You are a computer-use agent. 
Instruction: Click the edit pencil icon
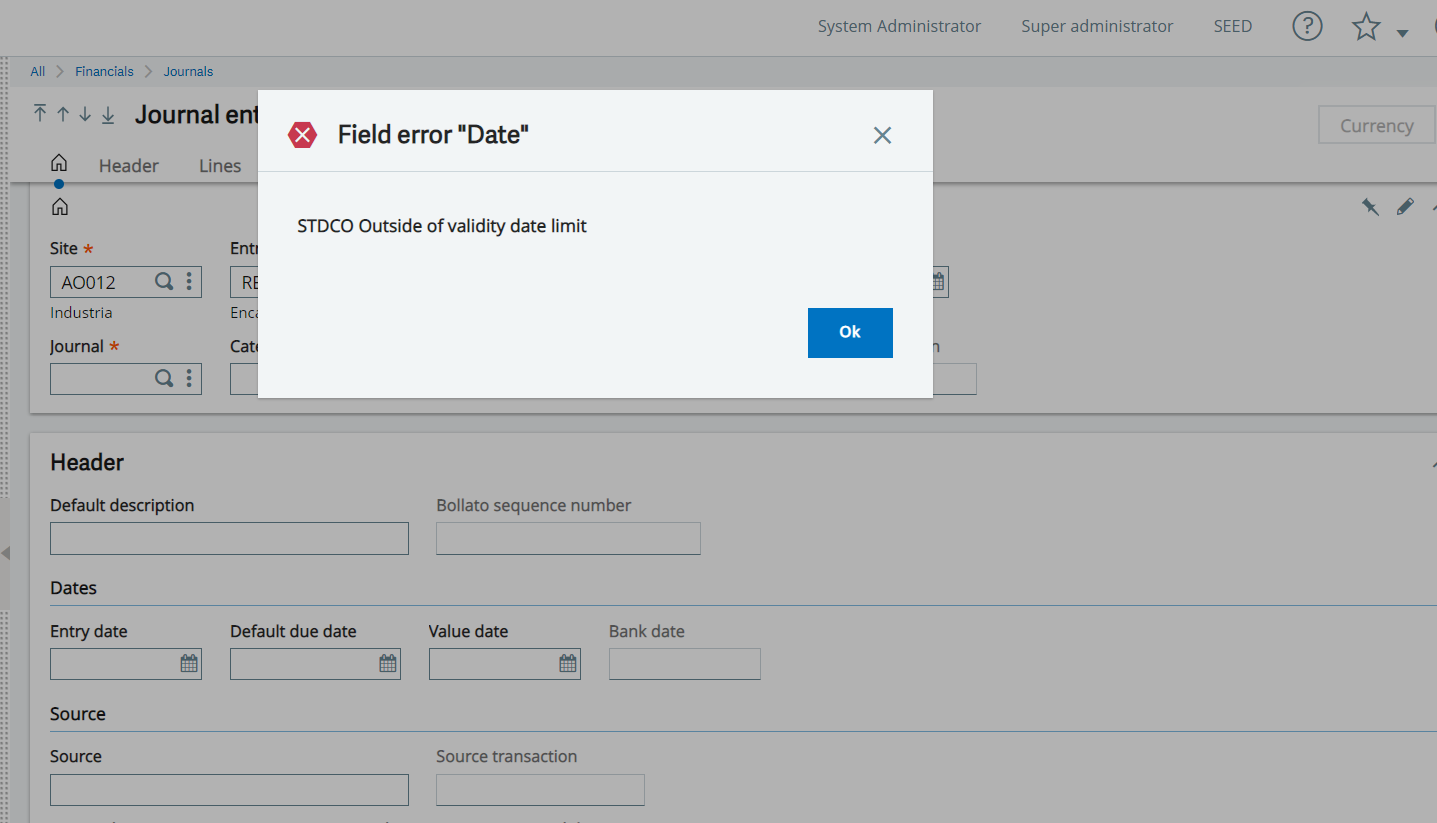pos(1405,206)
